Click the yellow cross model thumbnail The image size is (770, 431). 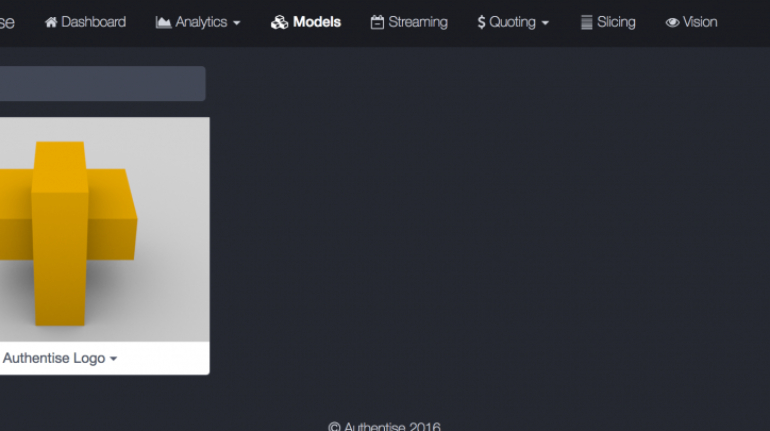105,229
